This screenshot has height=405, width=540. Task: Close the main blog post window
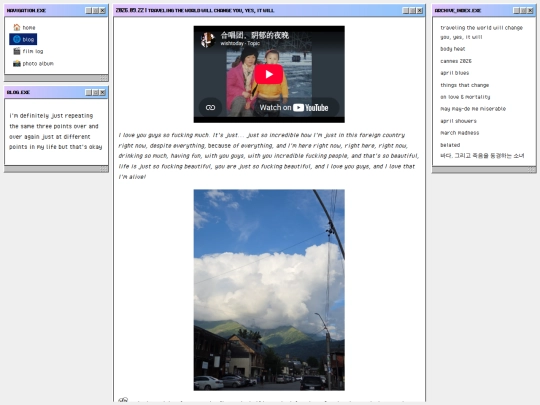[x=420, y=11]
